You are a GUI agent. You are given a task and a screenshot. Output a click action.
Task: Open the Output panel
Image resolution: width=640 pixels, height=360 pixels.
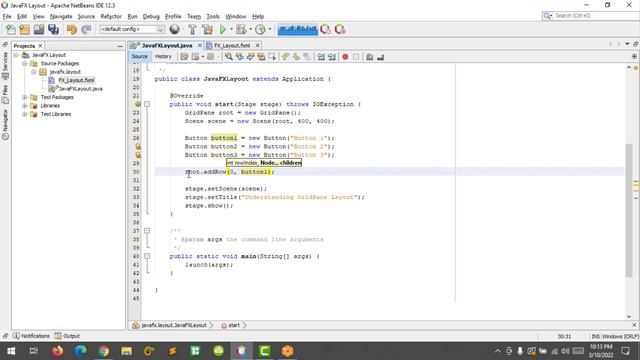pyautogui.click(x=67, y=336)
